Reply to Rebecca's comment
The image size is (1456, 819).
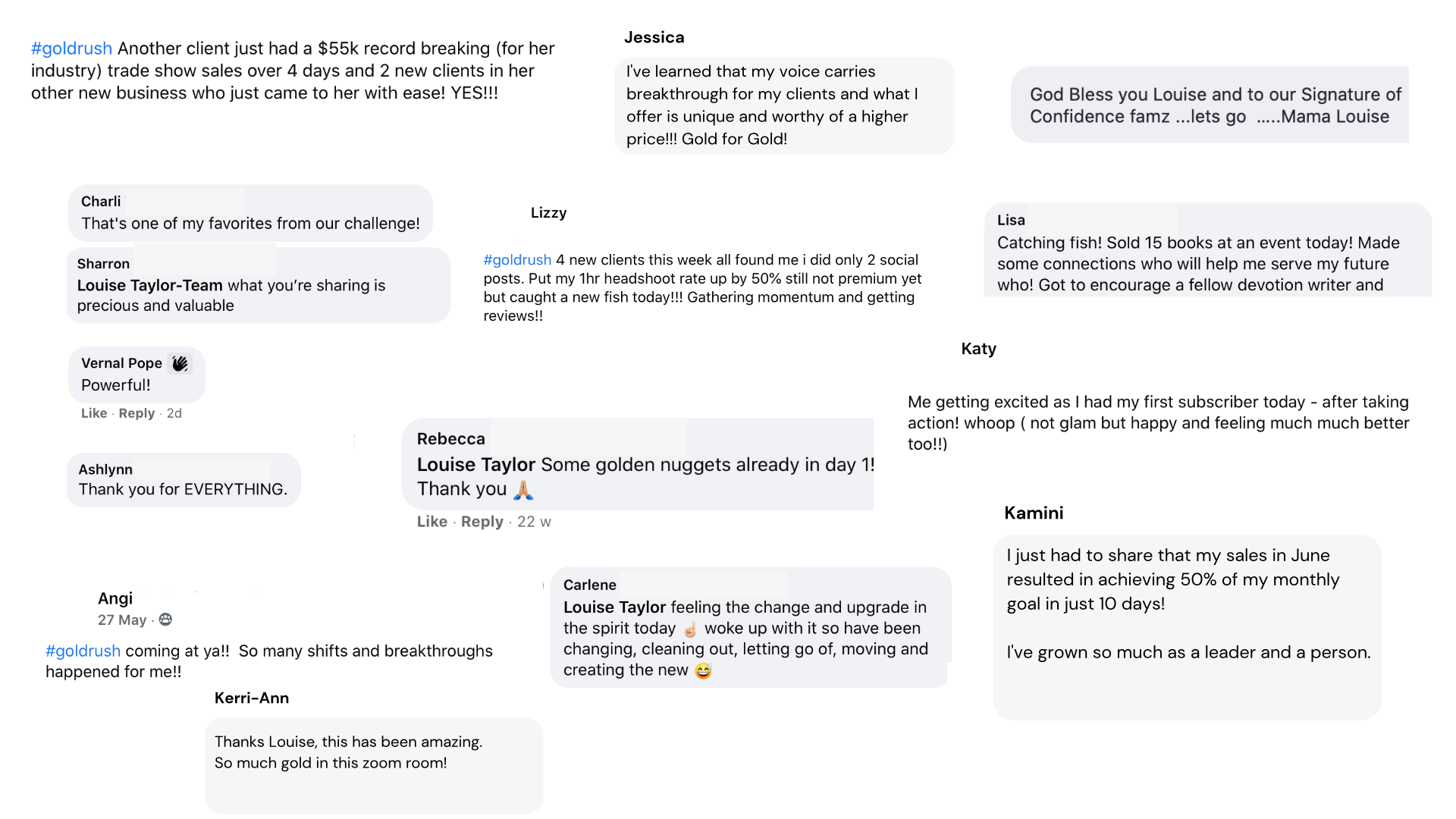482,522
